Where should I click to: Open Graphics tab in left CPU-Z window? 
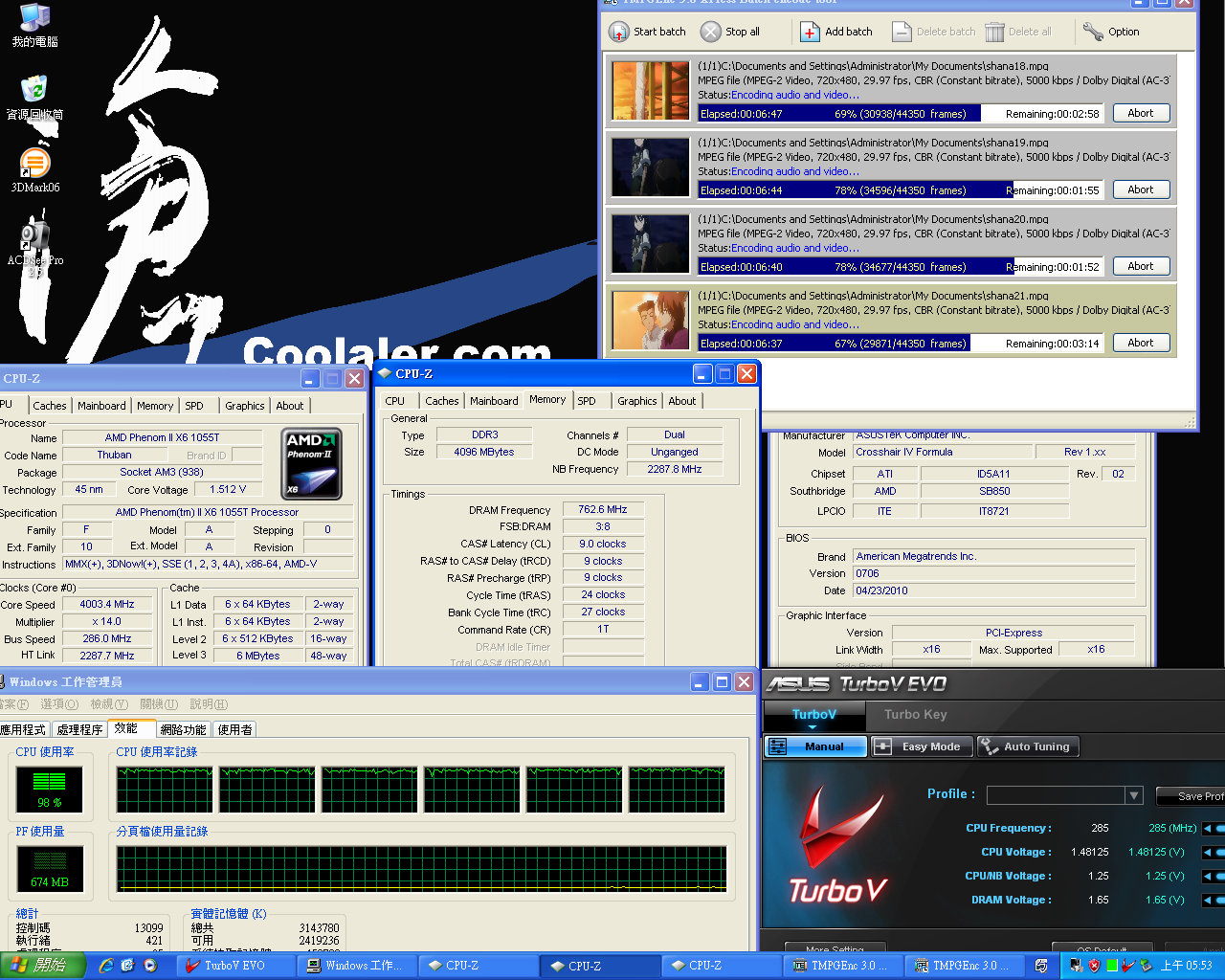click(x=245, y=406)
